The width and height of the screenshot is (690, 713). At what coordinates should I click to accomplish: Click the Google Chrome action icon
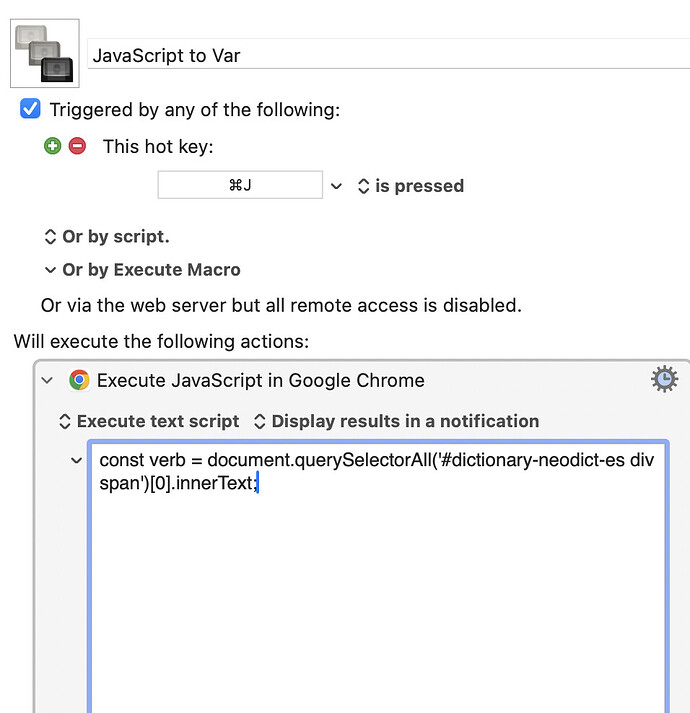point(79,380)
